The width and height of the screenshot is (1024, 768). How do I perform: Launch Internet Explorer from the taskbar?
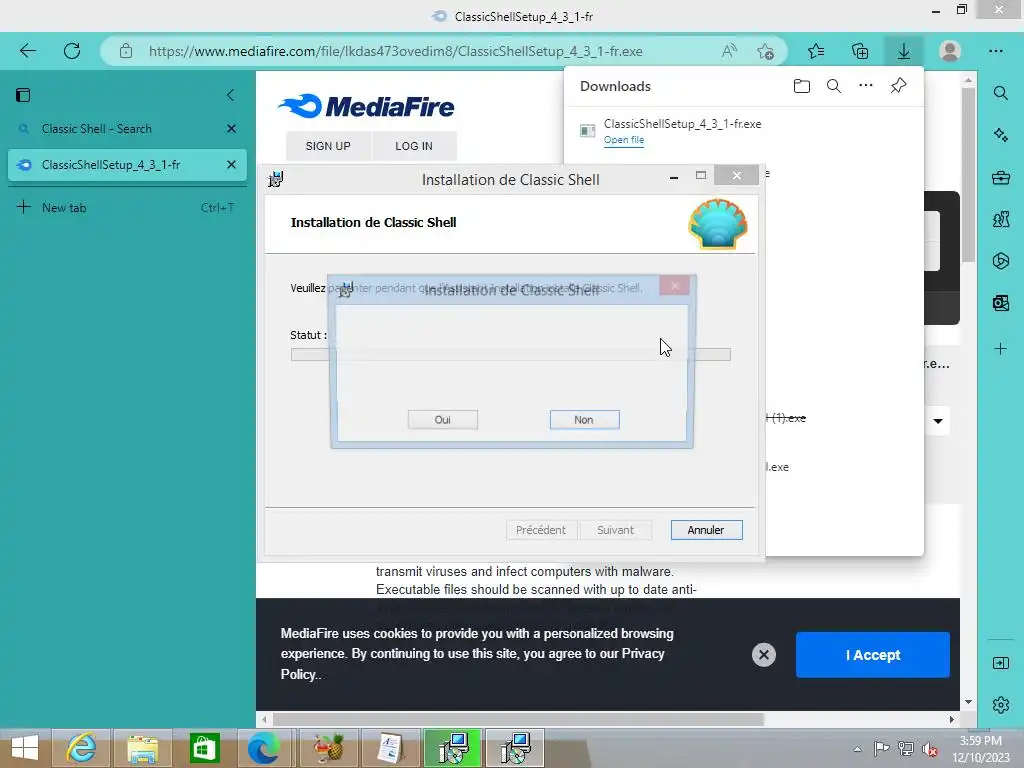(81, 748)
